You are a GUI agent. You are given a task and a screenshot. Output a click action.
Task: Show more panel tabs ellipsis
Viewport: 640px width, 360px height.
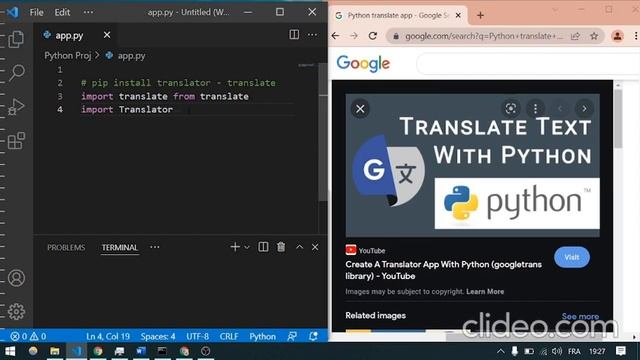(x=155, y=247)
